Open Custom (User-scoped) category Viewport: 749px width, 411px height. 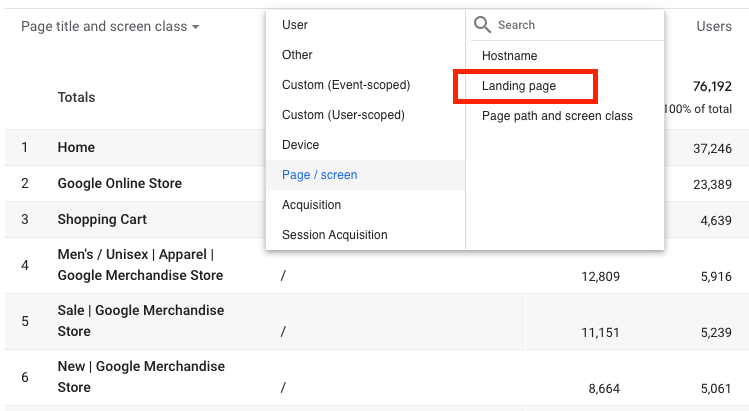click(x=343, y=115)
